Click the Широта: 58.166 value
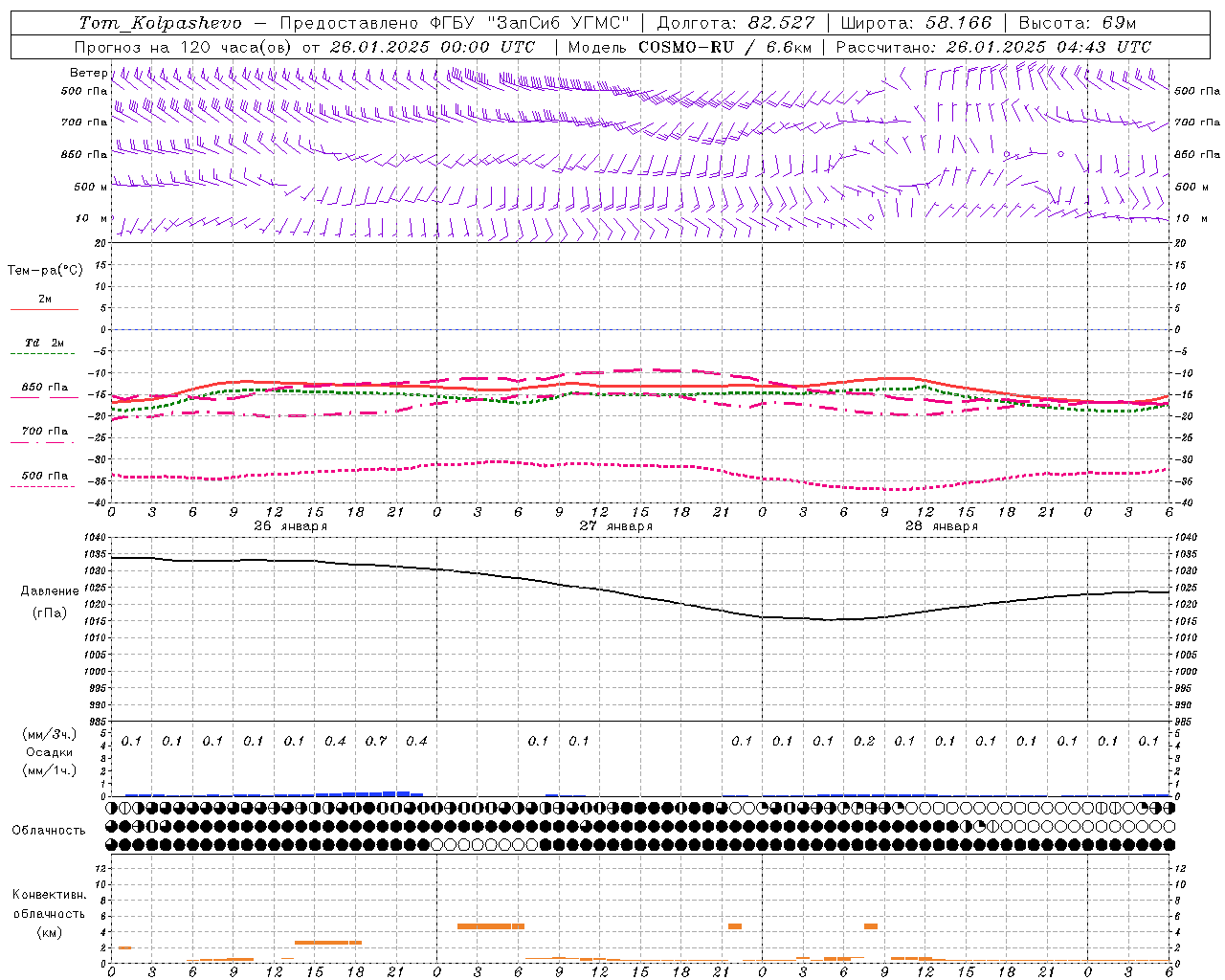Image resolution: width=1225 pixels, height=980 pixels. (916, 23)
